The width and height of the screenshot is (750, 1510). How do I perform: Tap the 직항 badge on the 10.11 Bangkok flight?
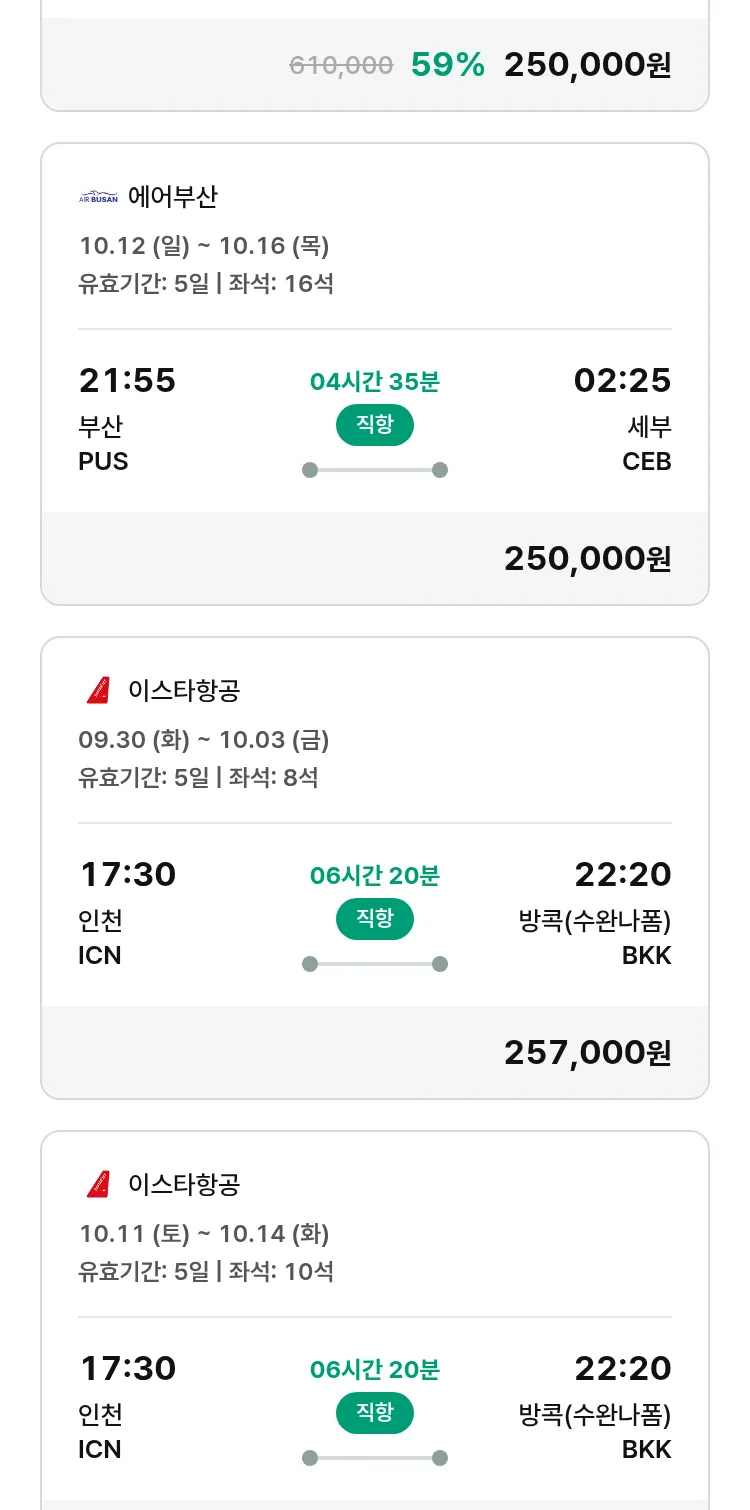coord(374,1413)
